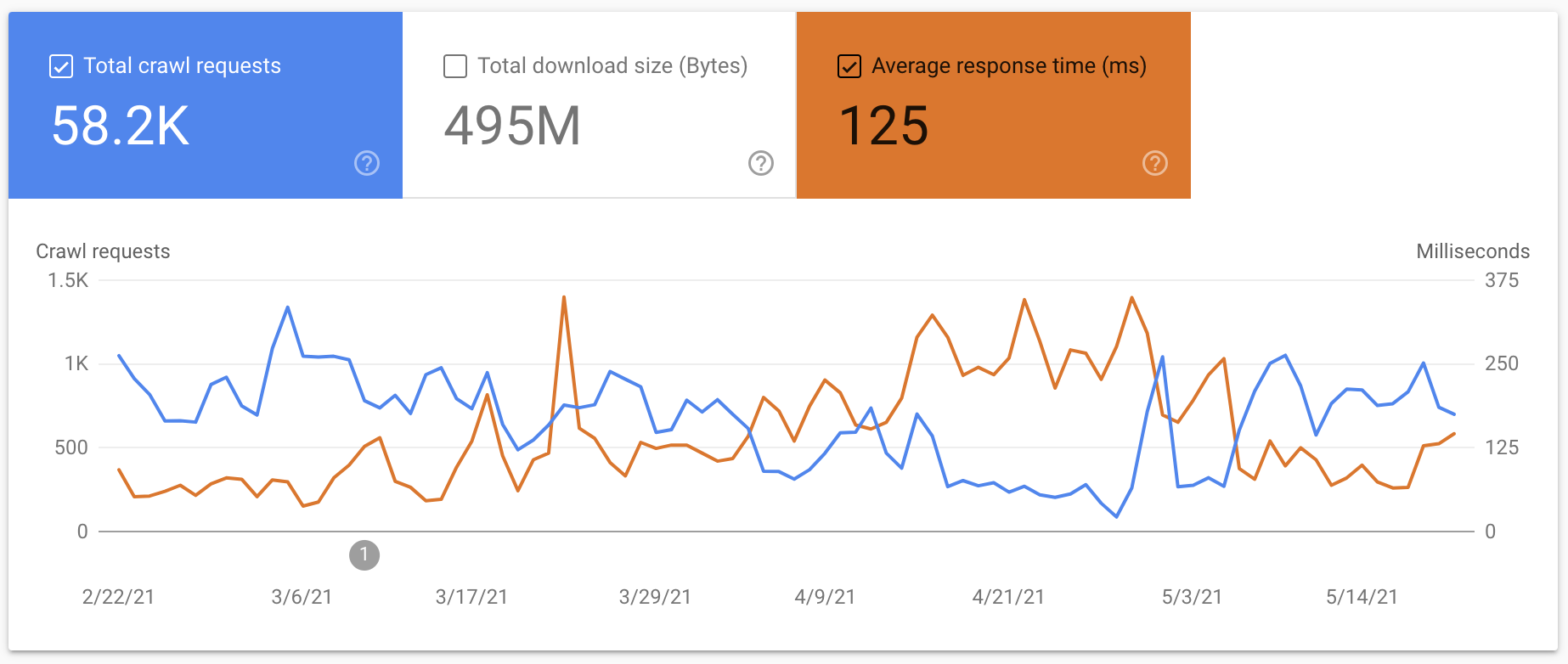Click the 125 average response time value
The image size is (1568, 664).
click(883, 127)
